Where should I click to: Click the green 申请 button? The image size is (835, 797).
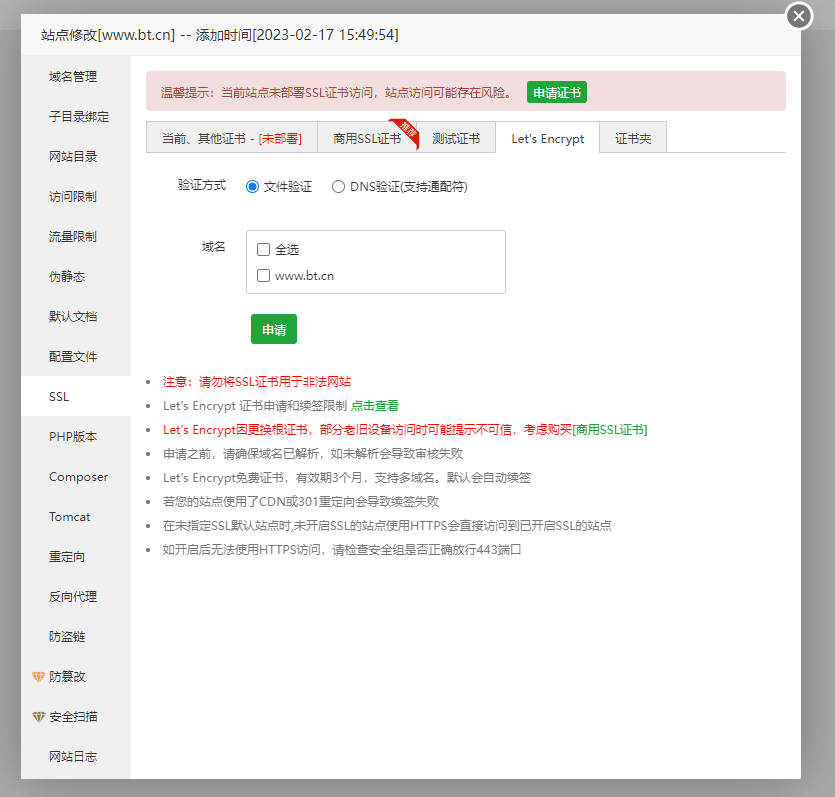(x=273, y=330)
